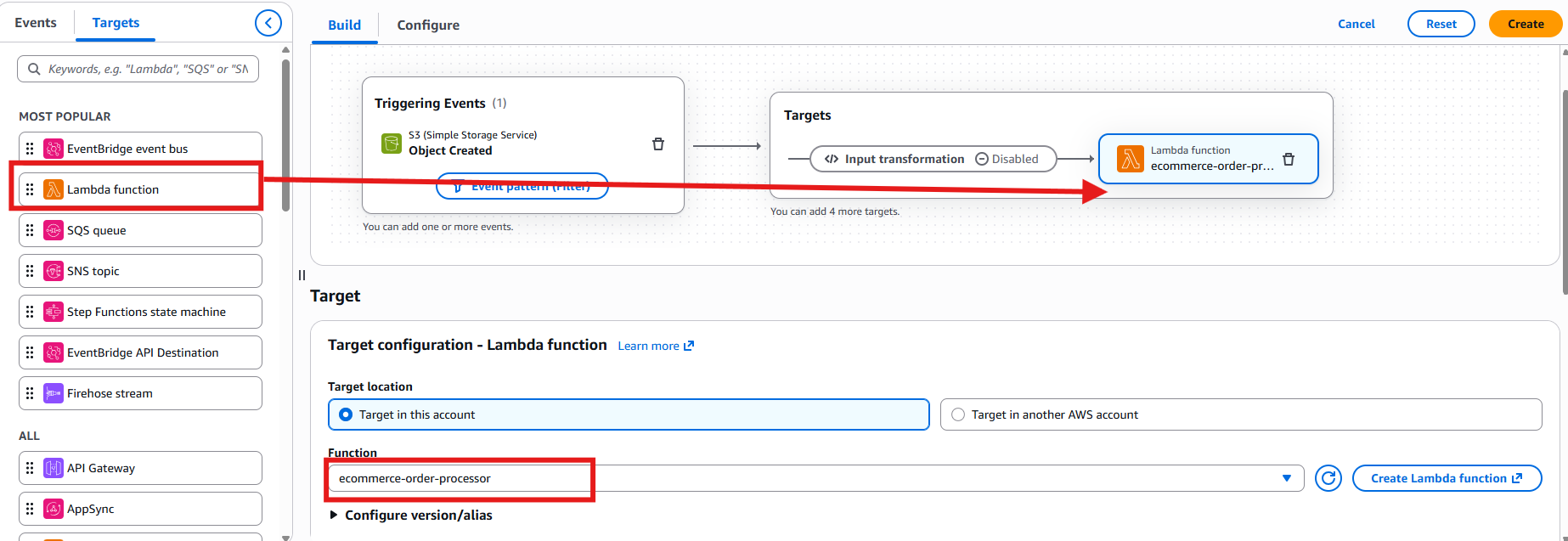1568x541 pixels.
Task: Select Target in this account radio
Action: pyautogui.click(x=346, y=414)
